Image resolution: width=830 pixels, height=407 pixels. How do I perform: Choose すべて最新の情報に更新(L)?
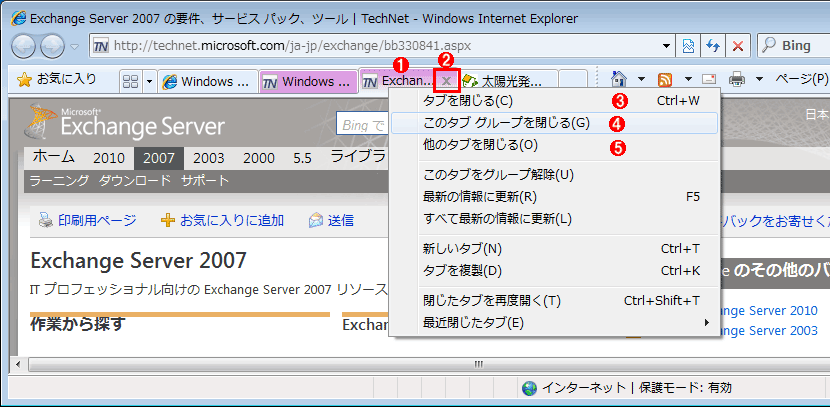click(554, 219)
